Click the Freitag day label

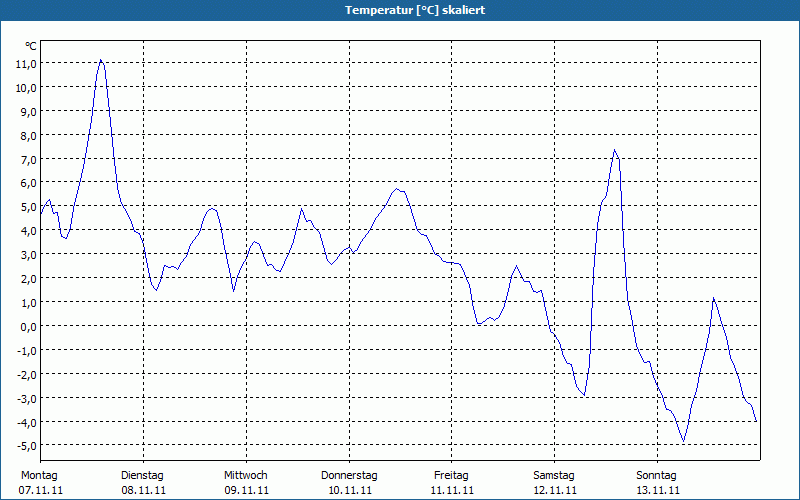(x=451, y=476)
